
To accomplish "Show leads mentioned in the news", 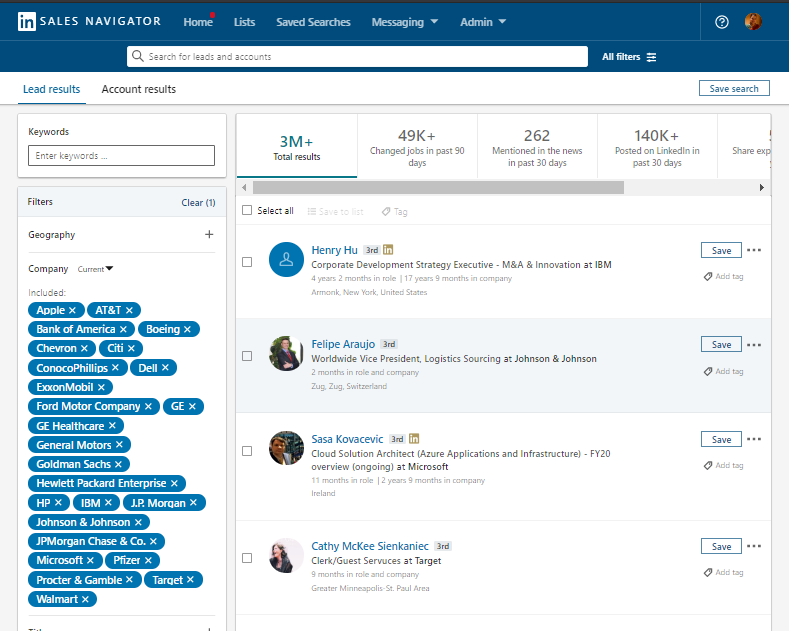I will (x=537, y=146).
